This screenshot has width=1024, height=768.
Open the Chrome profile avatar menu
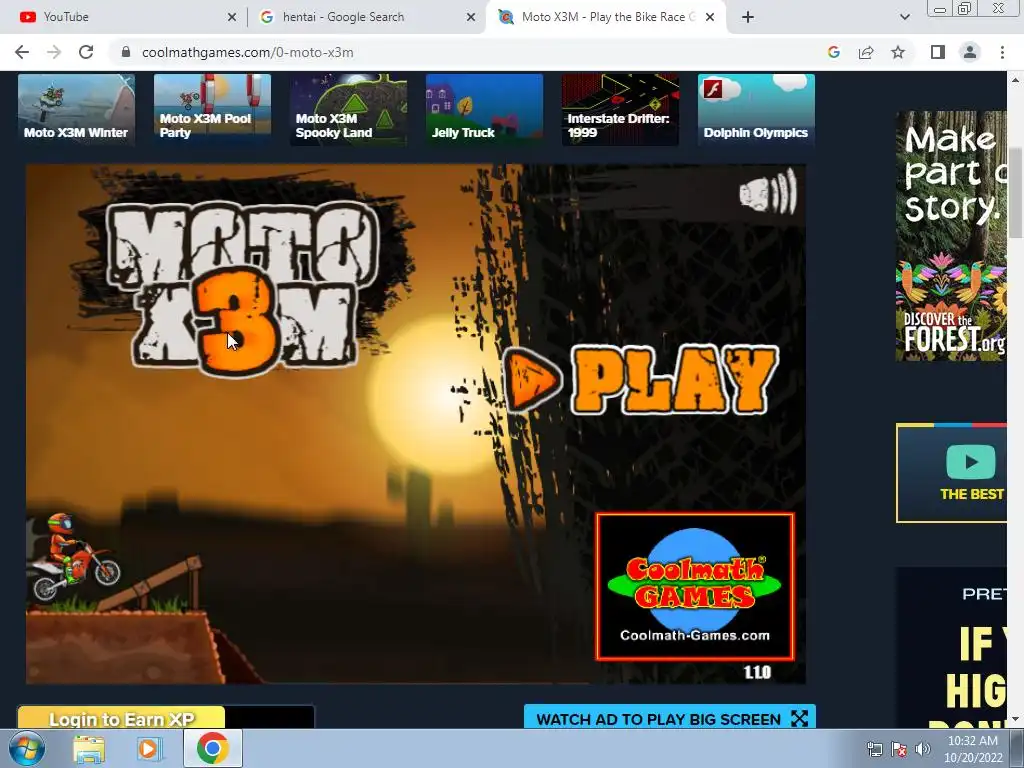click(x=970, y=52)
